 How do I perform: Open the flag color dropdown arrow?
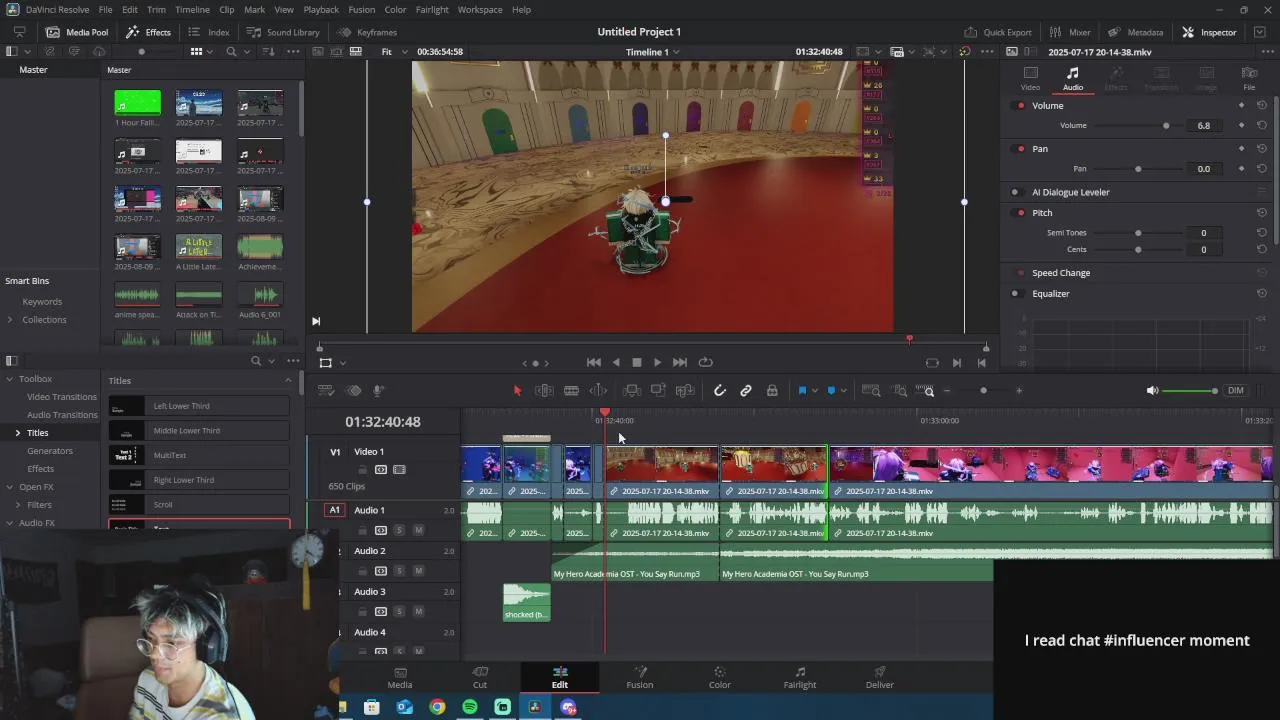pos(815,391)
